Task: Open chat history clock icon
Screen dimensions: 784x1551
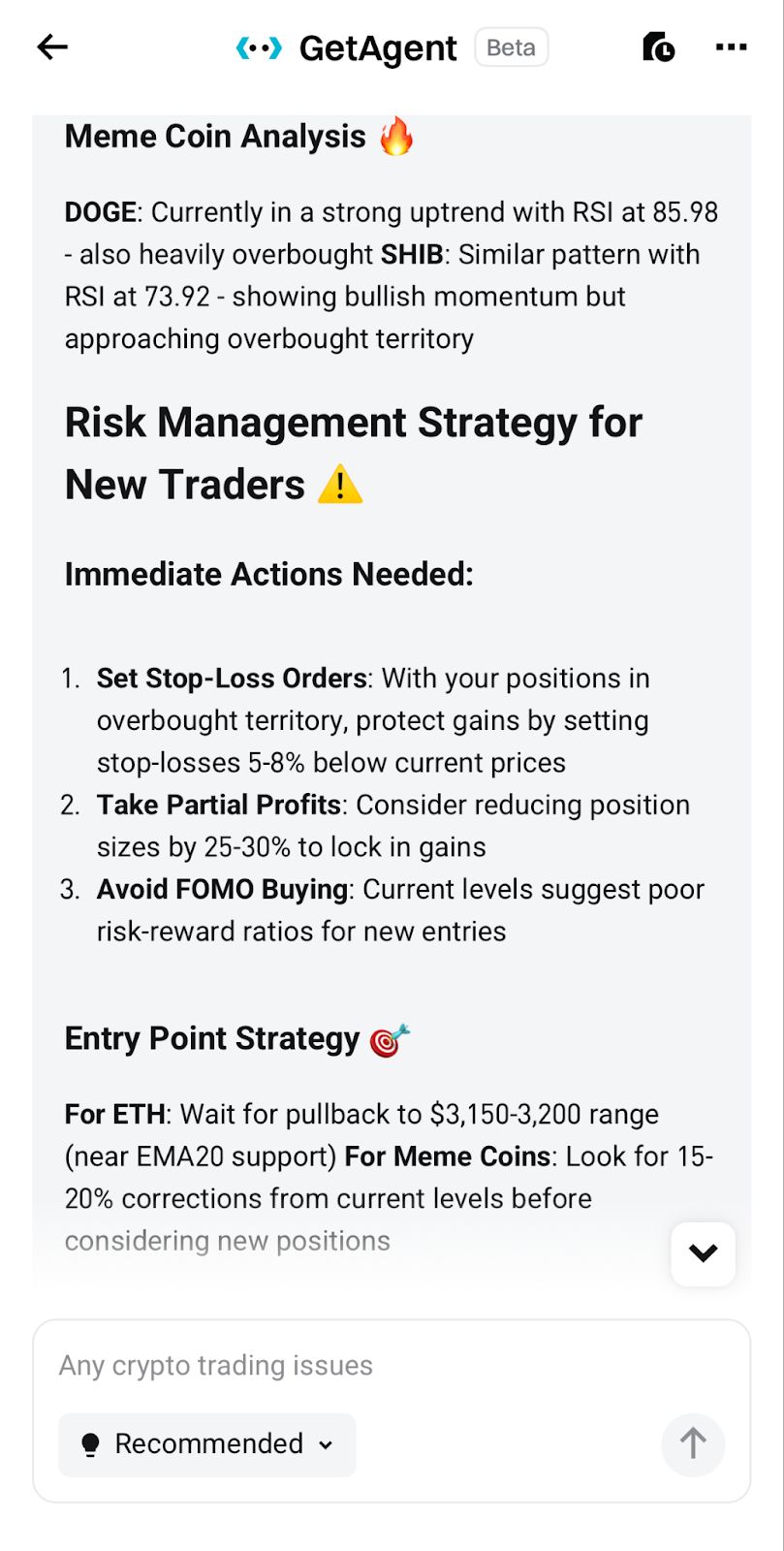Action: coord(659,47)
